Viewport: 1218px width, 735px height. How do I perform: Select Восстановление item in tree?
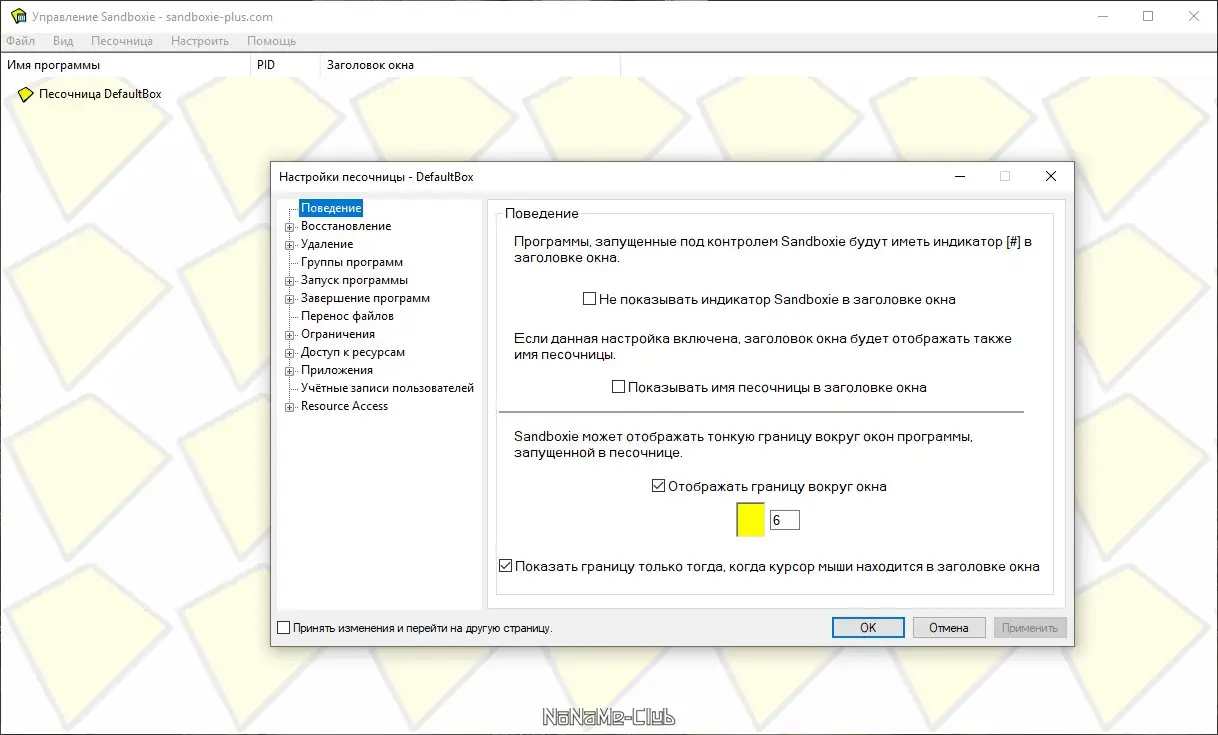[346, 226]
